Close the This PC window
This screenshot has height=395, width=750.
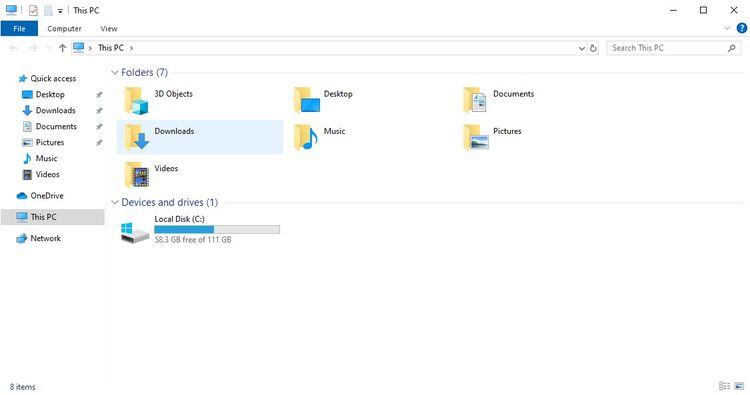point(734,10)
